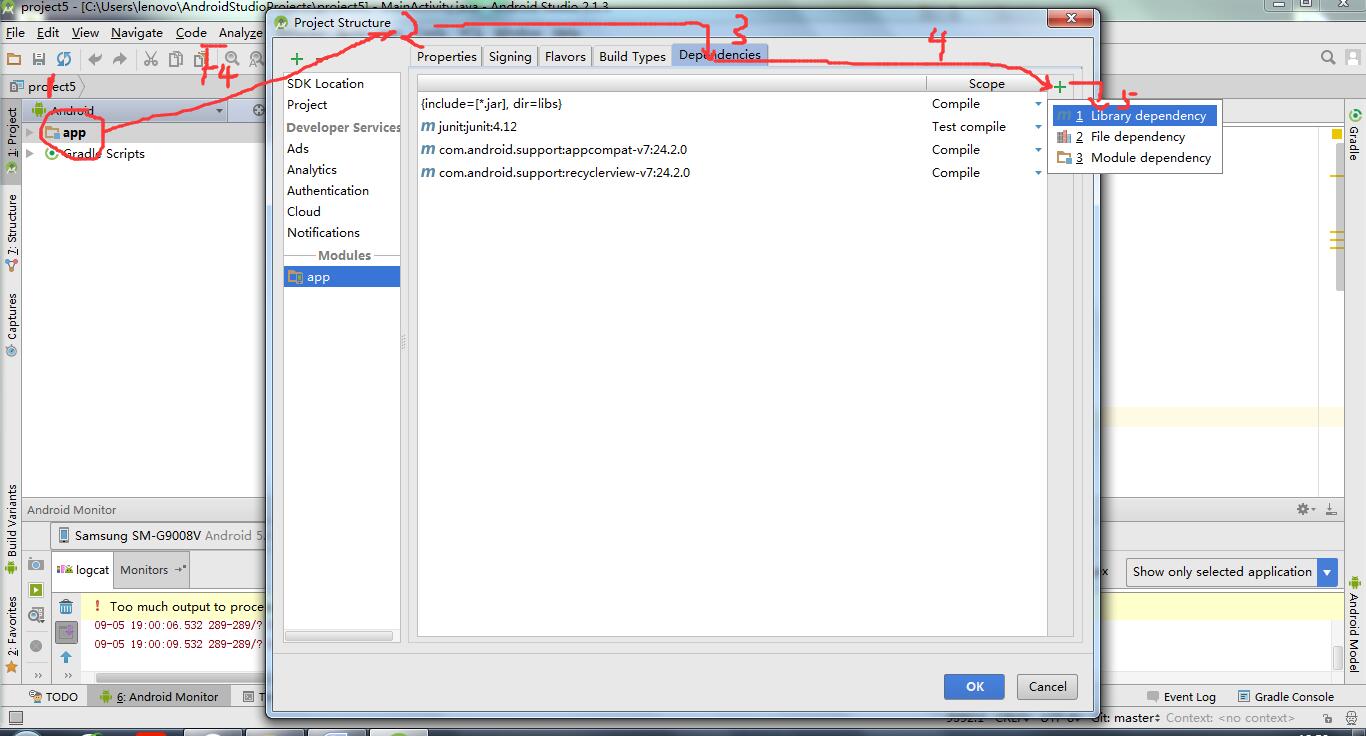The width and height of the screenshot is (1366, 736).
Task: Select Cloud developer service
Action: click(x=304, y=212)
